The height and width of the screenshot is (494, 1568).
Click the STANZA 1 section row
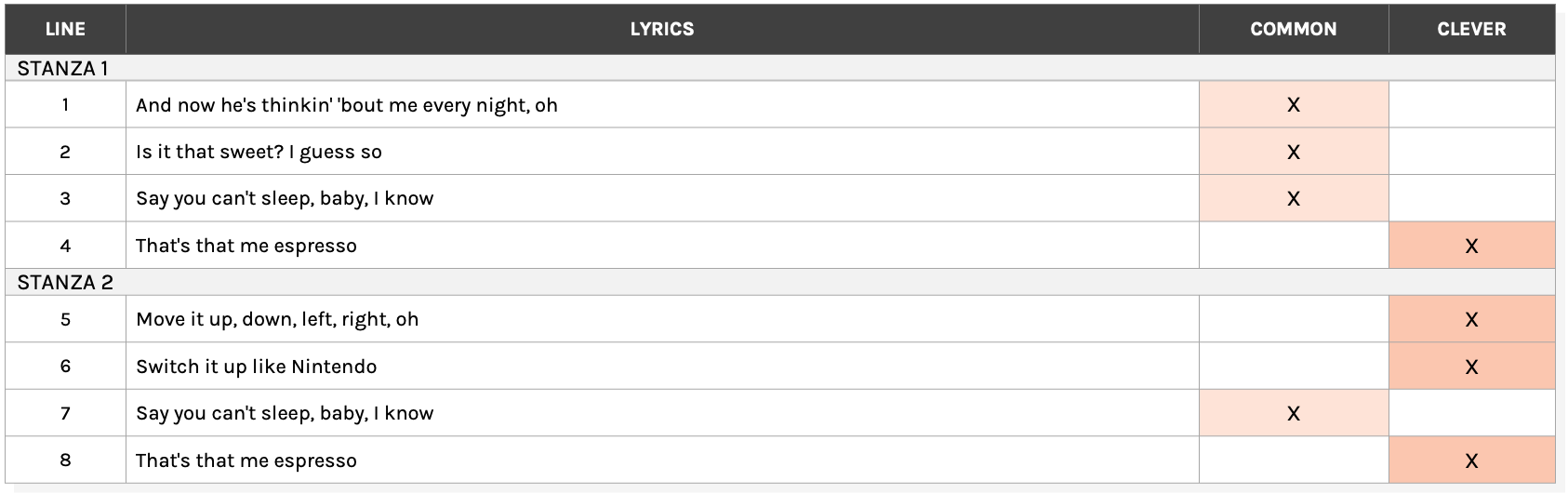point(63,68)
